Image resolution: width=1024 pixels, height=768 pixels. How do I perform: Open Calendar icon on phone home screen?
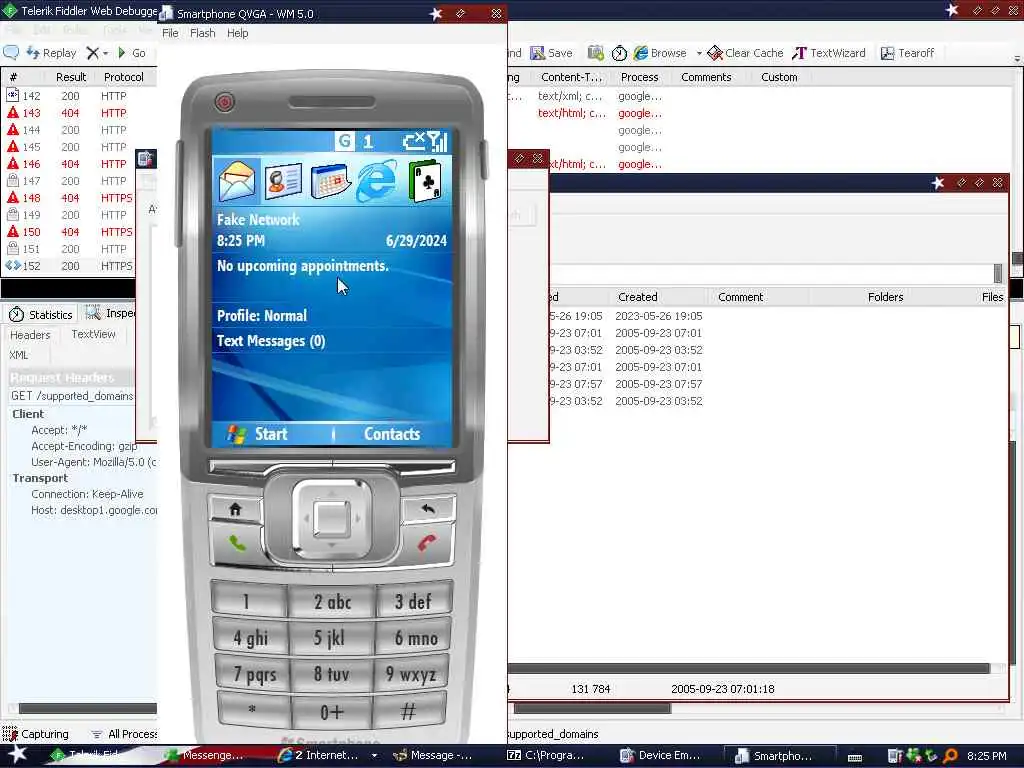(330, 181)
